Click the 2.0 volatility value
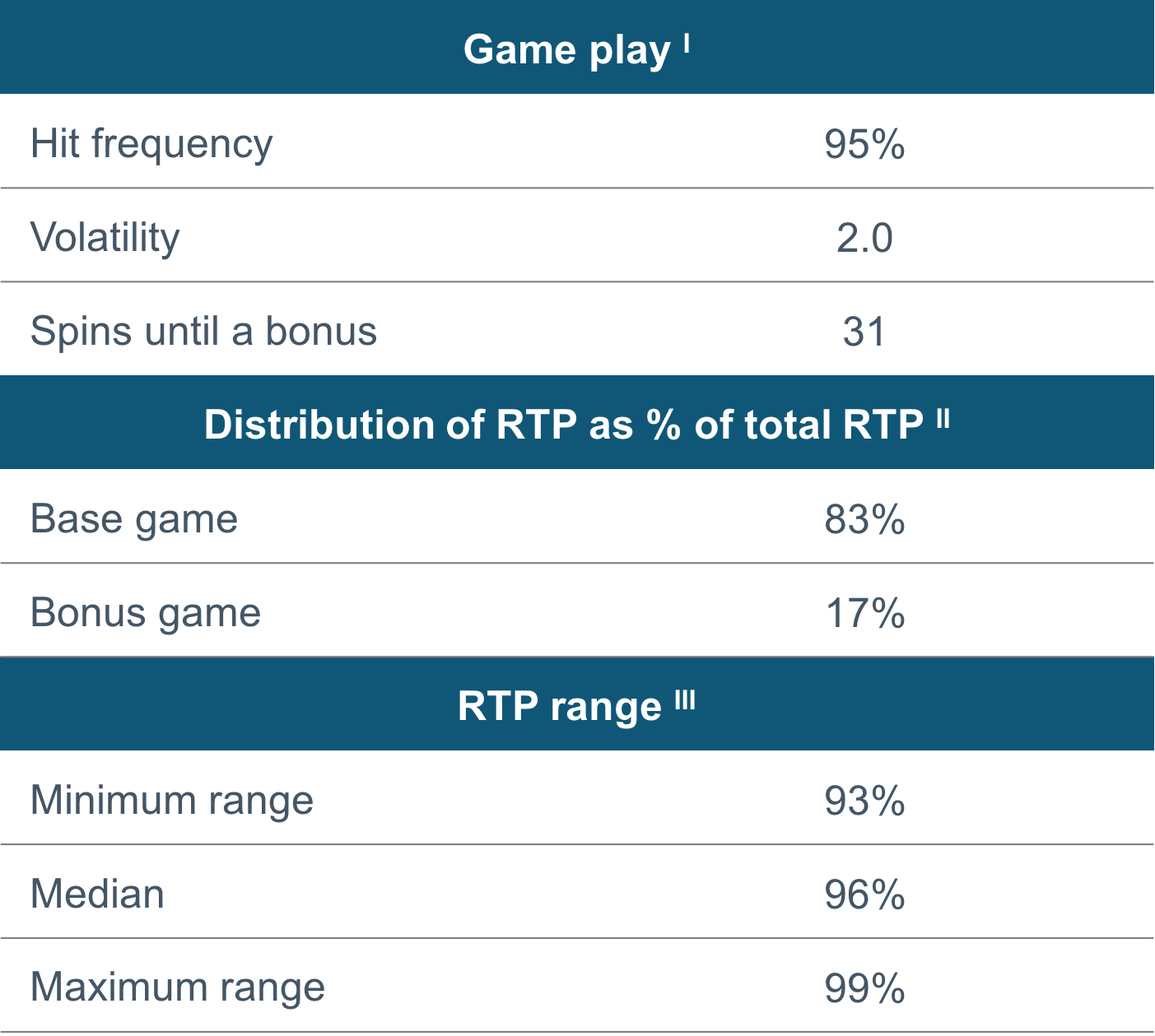 (x=864, y=239)
